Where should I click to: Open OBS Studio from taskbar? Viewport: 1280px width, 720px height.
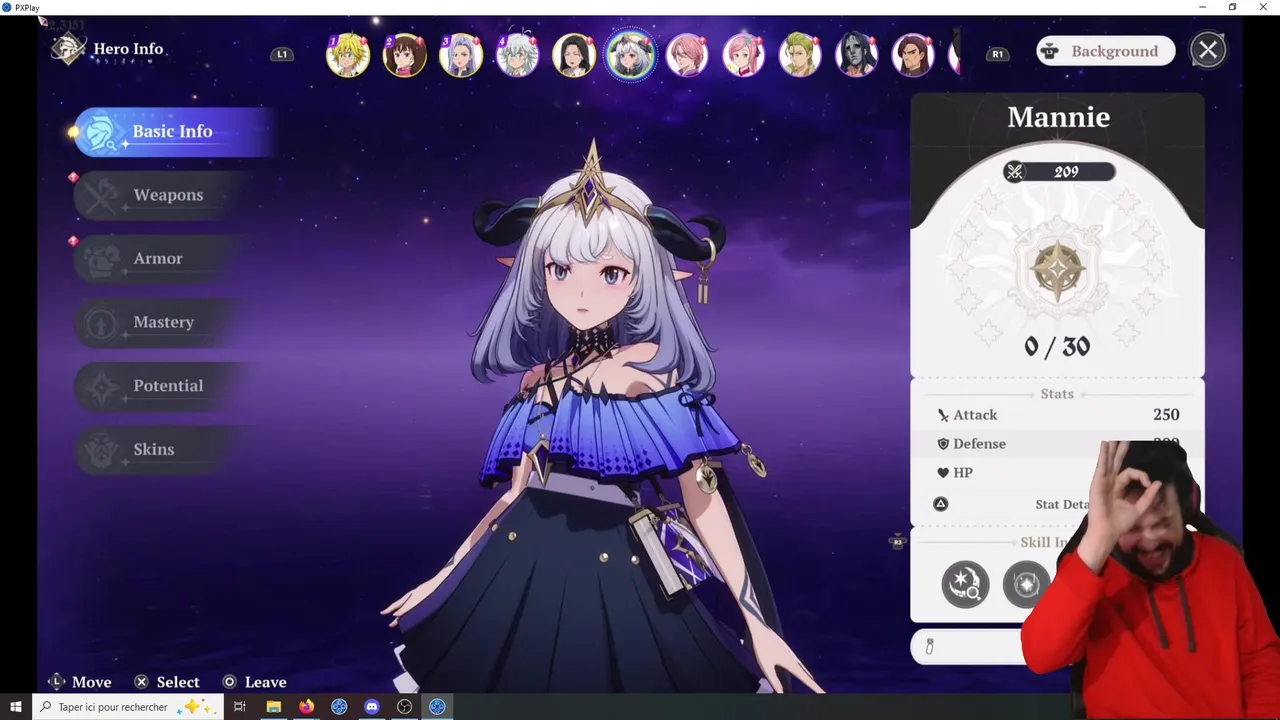click(x=405, y=707)
